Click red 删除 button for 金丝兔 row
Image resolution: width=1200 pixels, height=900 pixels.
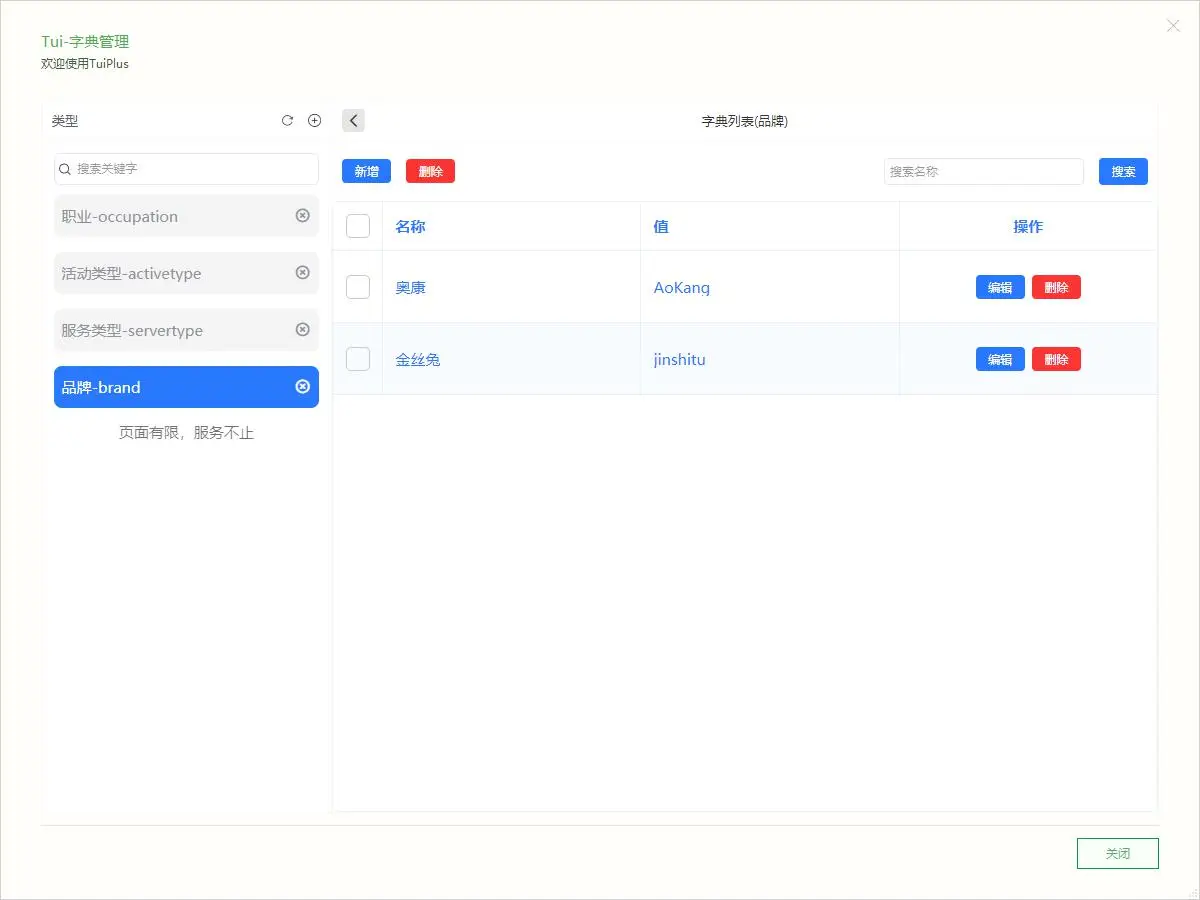point(1056,360)
